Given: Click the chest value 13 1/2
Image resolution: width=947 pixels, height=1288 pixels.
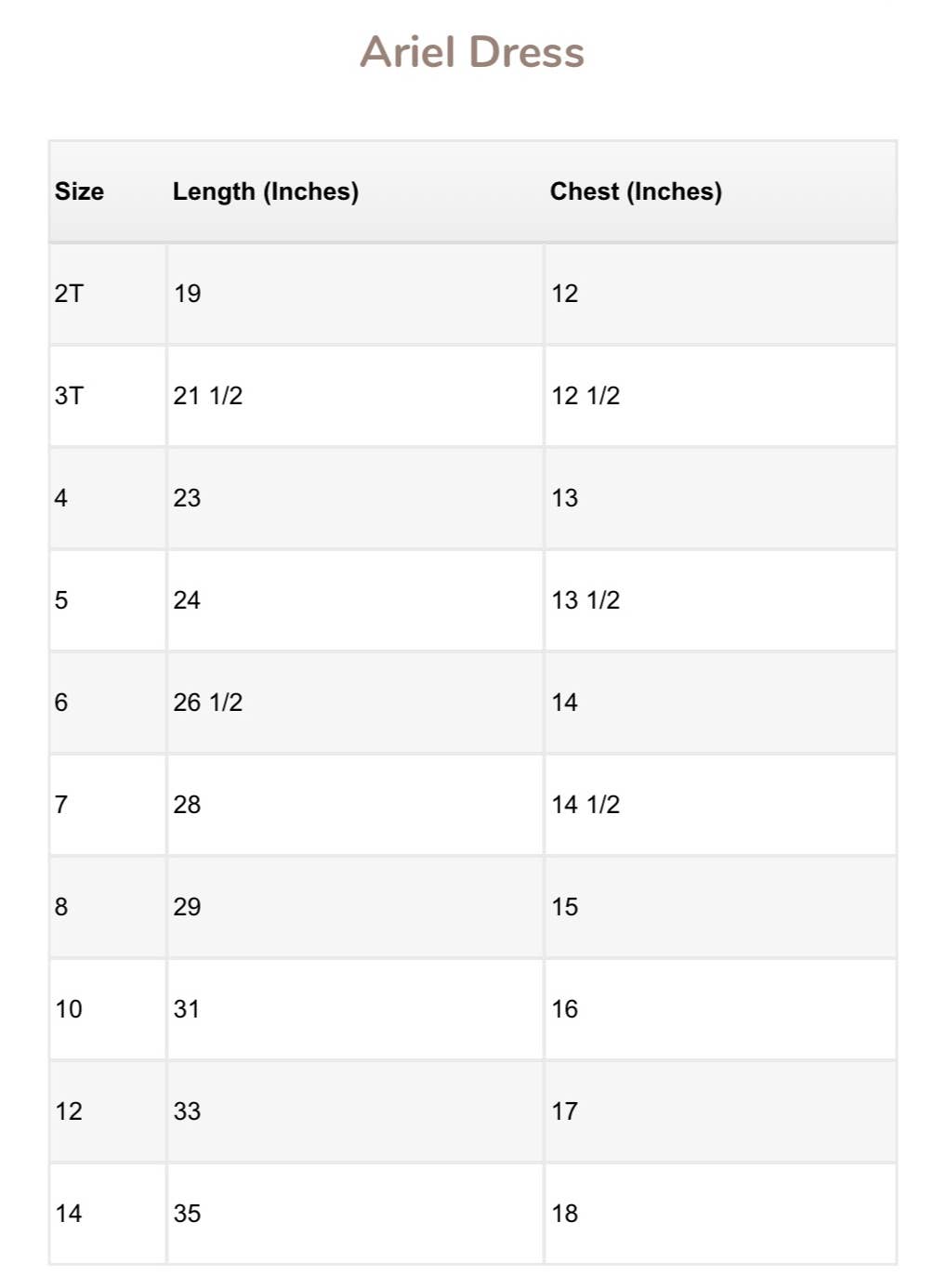Looking at the screenshot, I should (x=585, y=600).
